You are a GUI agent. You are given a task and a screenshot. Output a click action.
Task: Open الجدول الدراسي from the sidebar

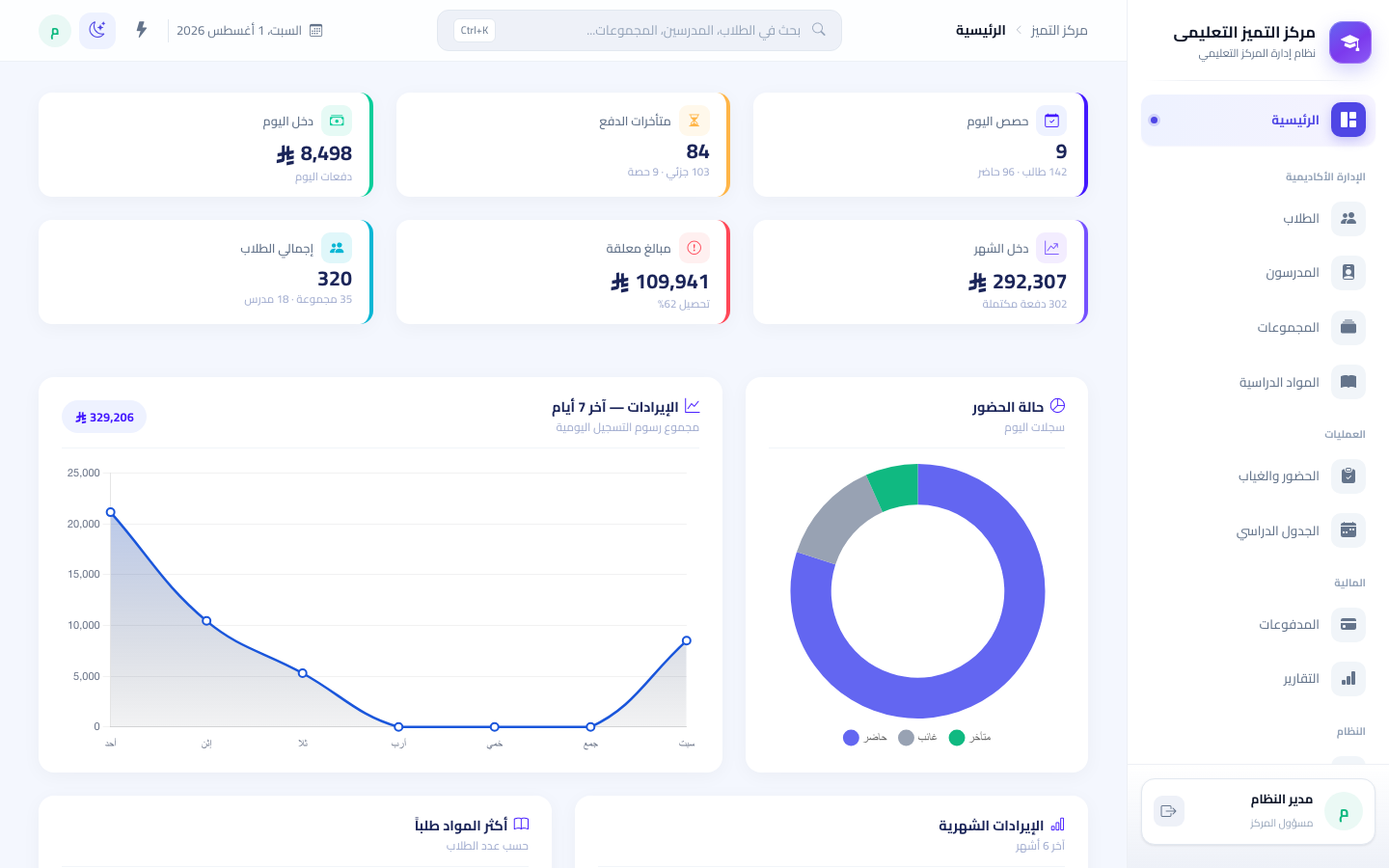click(x=1258, y=530)
